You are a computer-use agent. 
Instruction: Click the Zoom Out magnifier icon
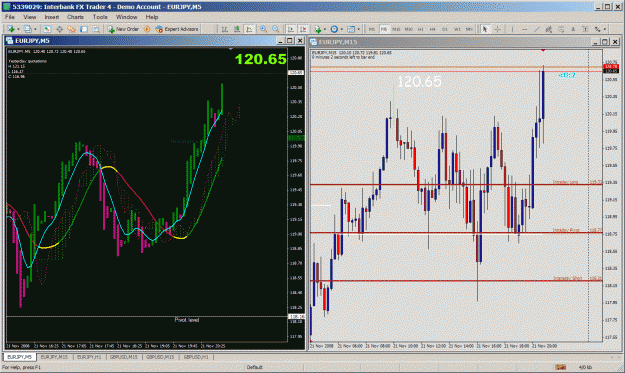pyautogui.click(x=275, y=29)
